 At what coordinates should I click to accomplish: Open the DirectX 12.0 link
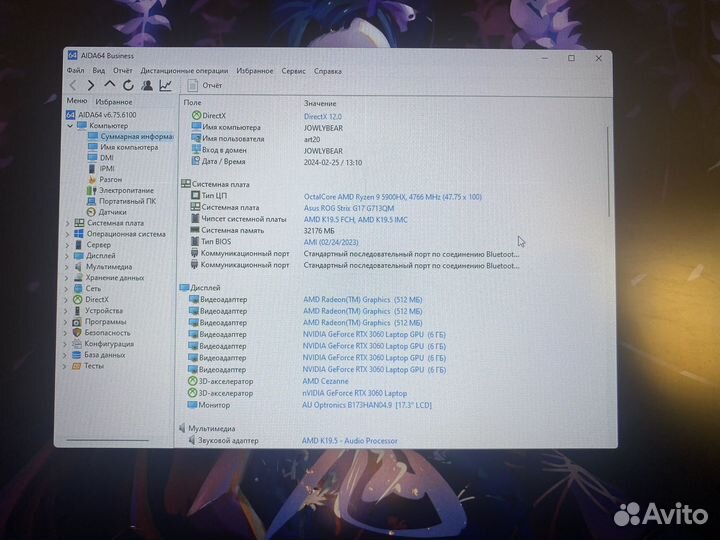click(x=323, y=117)
